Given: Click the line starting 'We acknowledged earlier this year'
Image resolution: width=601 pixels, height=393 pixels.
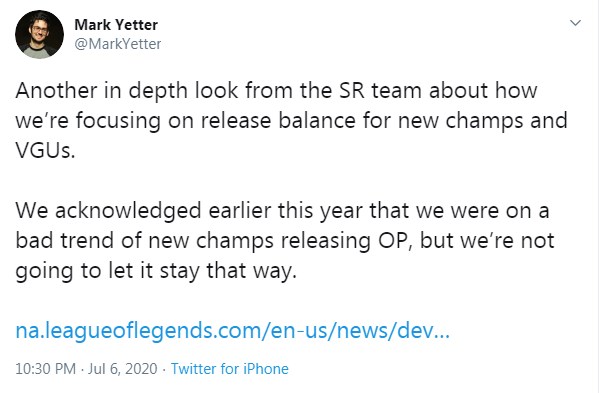Looking at the screenshot, I should point(282,211).
